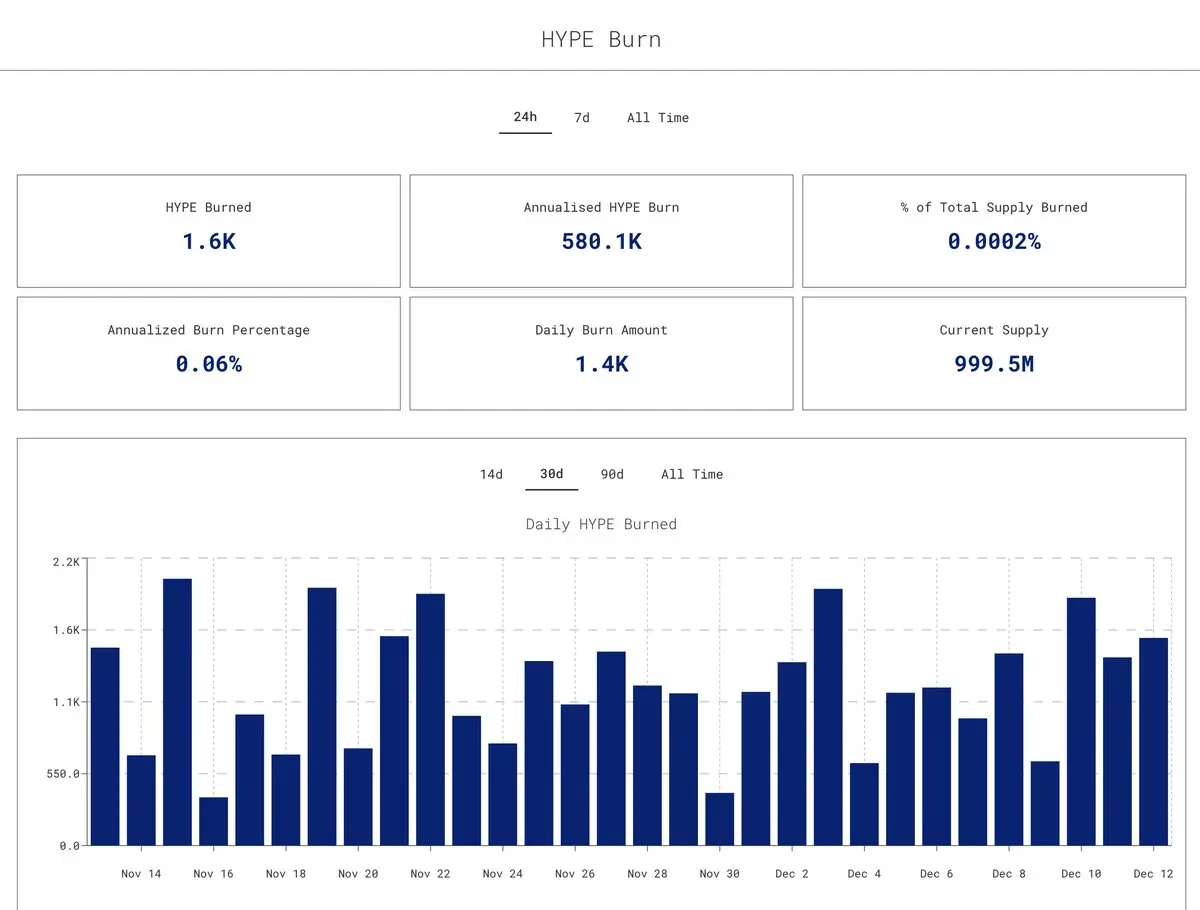Click the Nov 20 x-axis label
Screen dimensions: 1200x910
358,874
